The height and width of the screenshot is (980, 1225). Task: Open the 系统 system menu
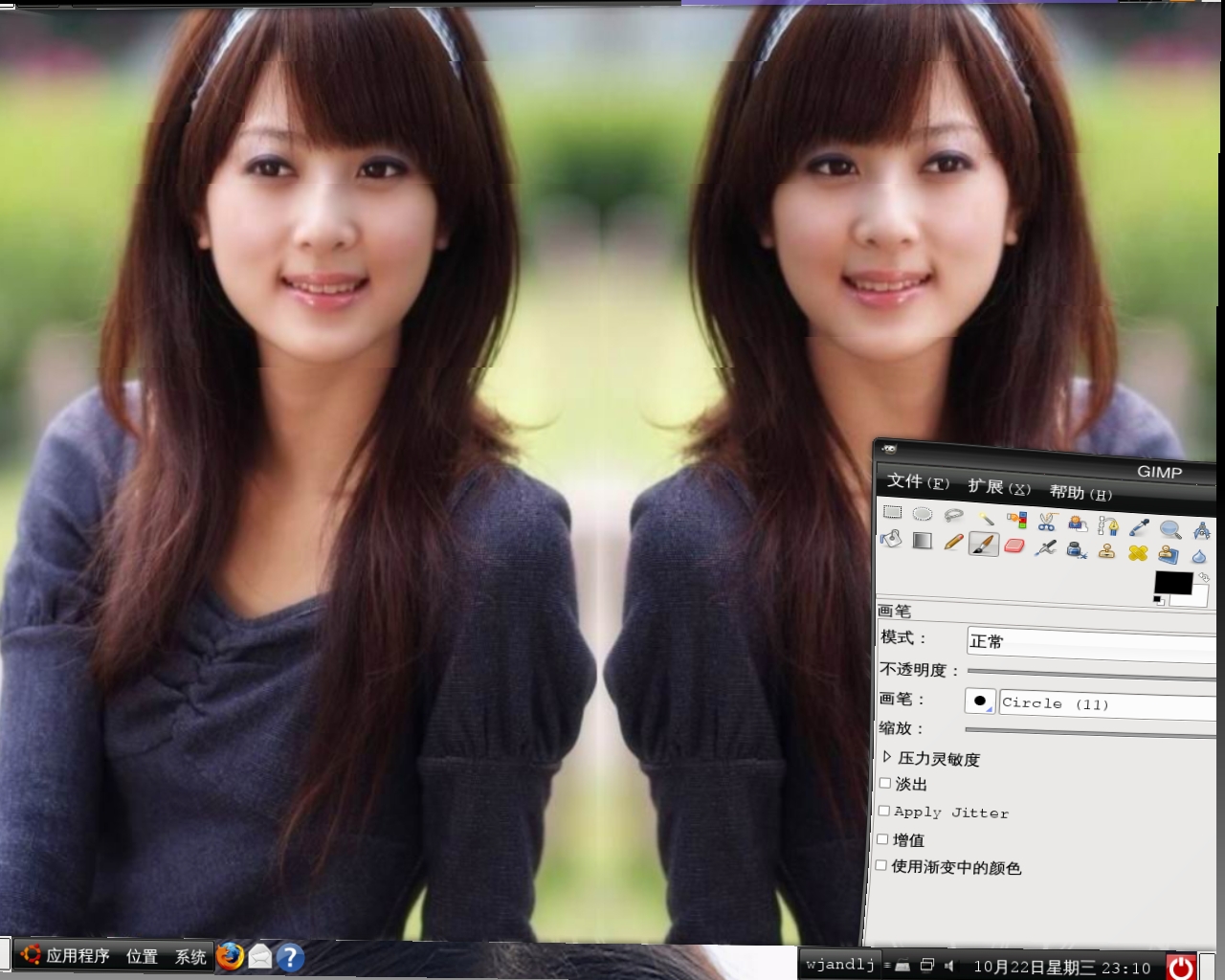click(190, 957)
